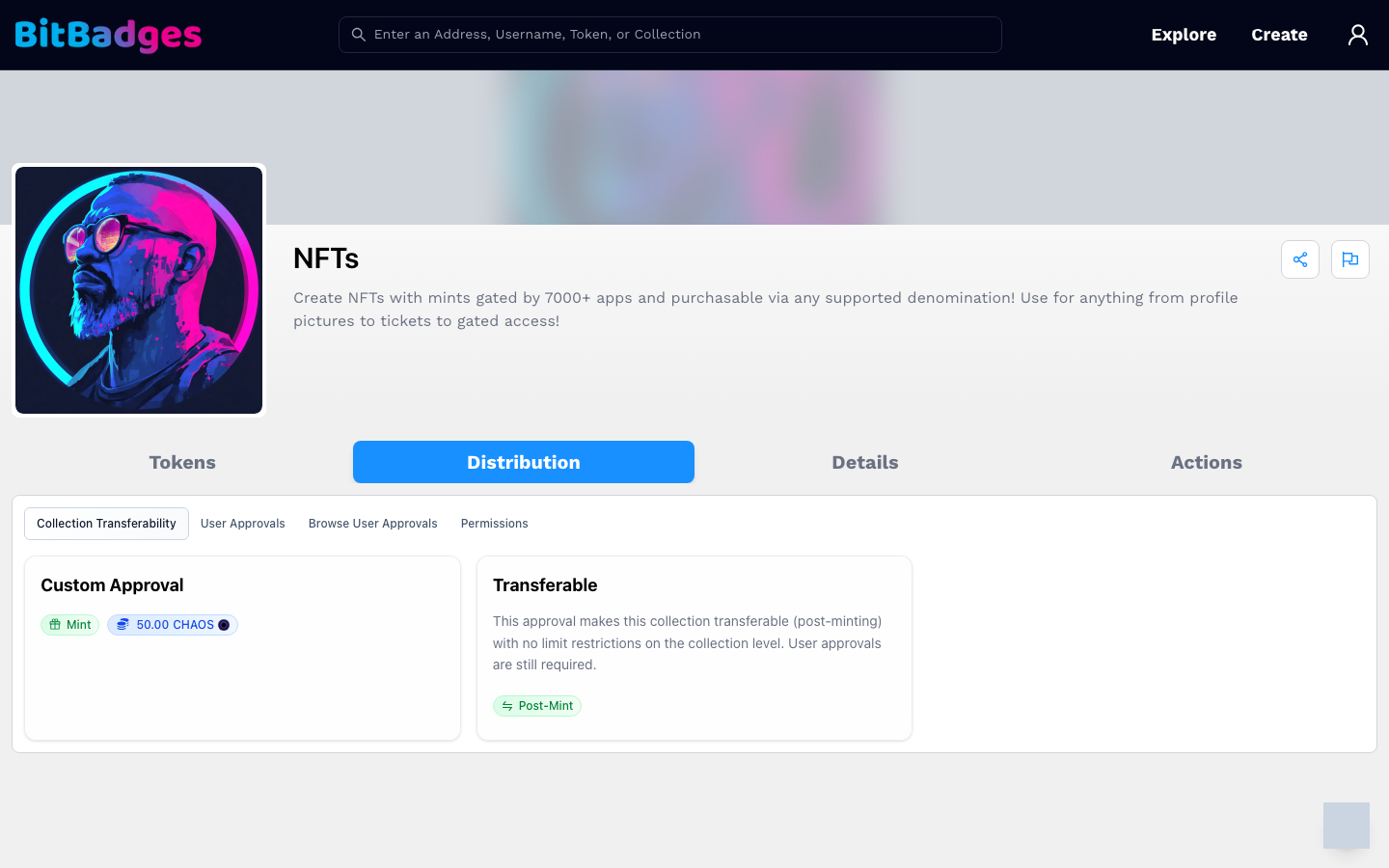Click the BitBadges logo

108,35
